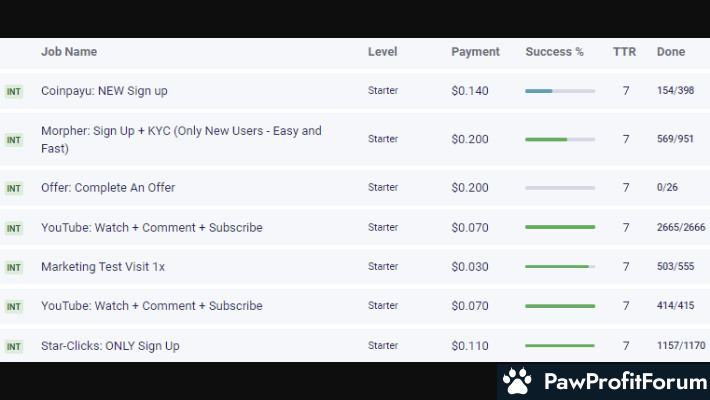710x400 pixels.
Task: Sort by the Level column header
Action: pos(383,52)
